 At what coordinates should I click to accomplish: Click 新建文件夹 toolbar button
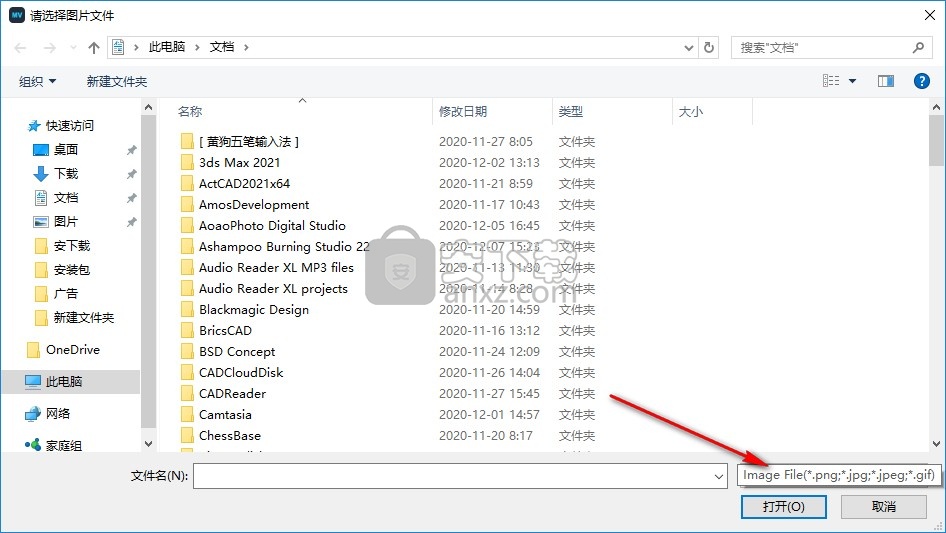click(117, 81)
